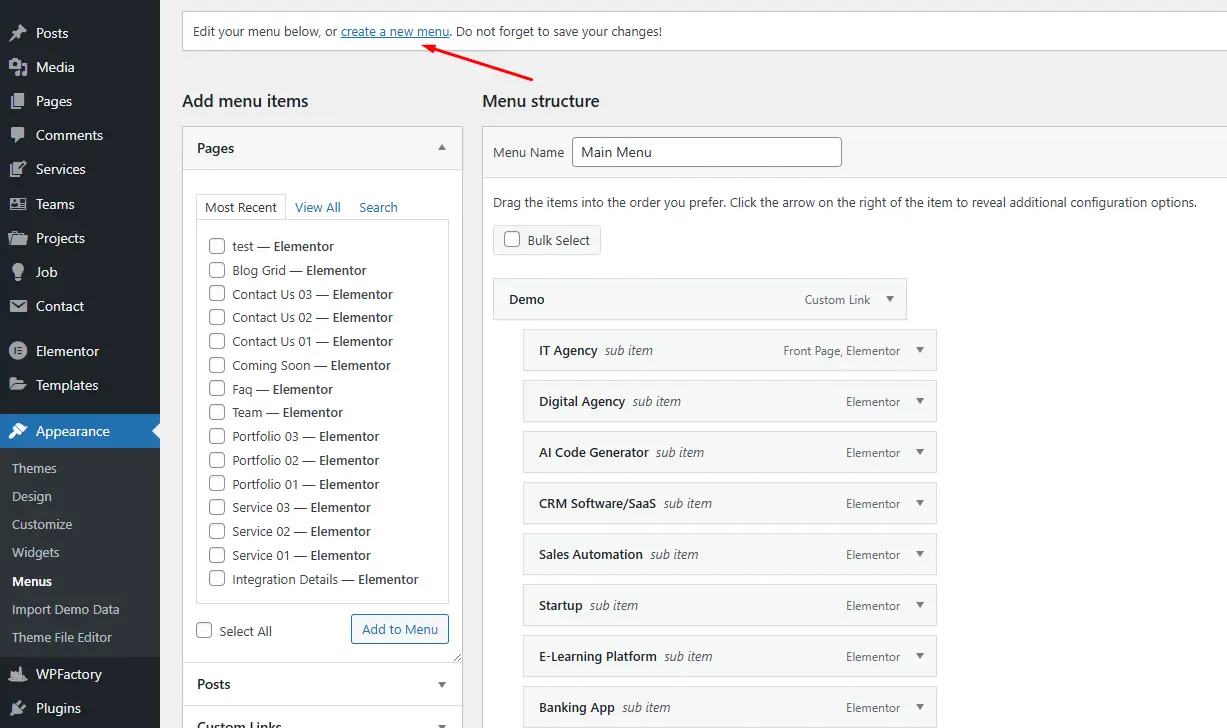Click the Templates folder icon

18,385
